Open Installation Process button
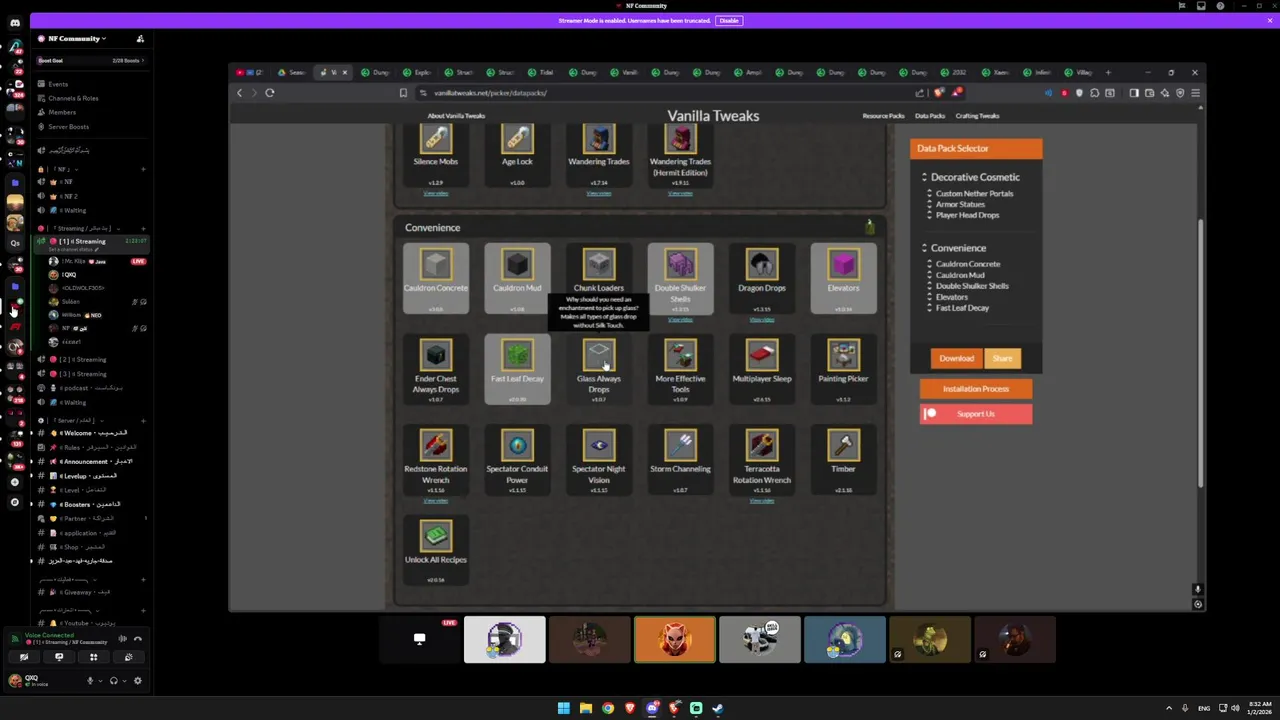The width and height of the screenshot is (1280, 720). tap(976, 389)
